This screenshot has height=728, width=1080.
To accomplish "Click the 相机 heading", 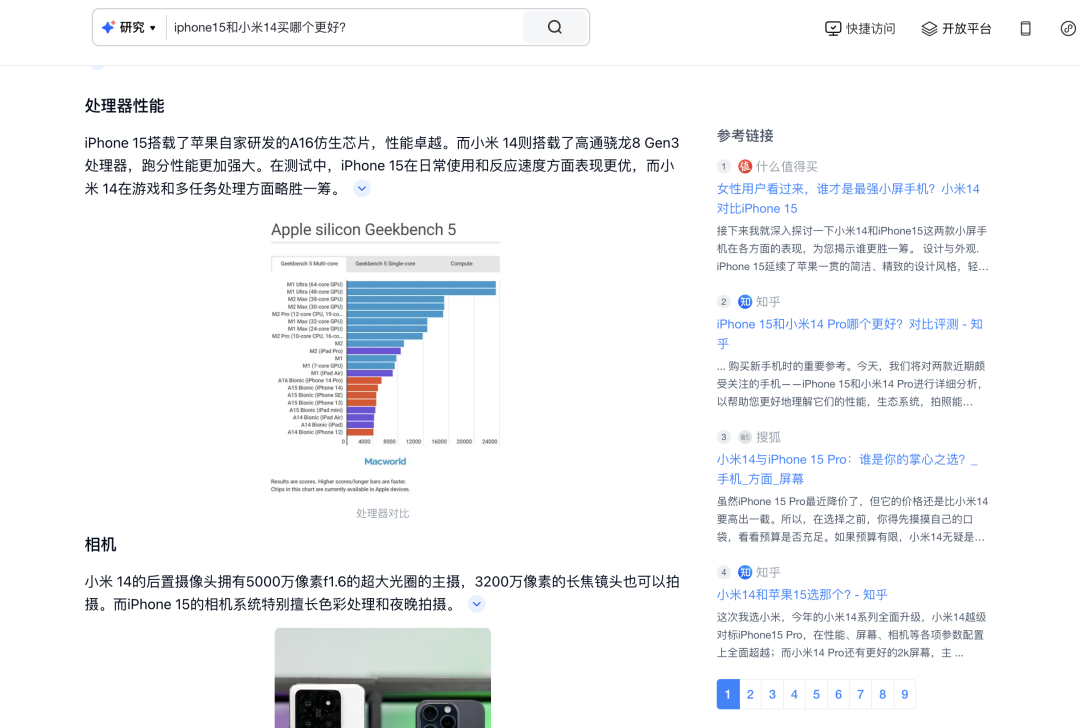I will tap(101, 545).
